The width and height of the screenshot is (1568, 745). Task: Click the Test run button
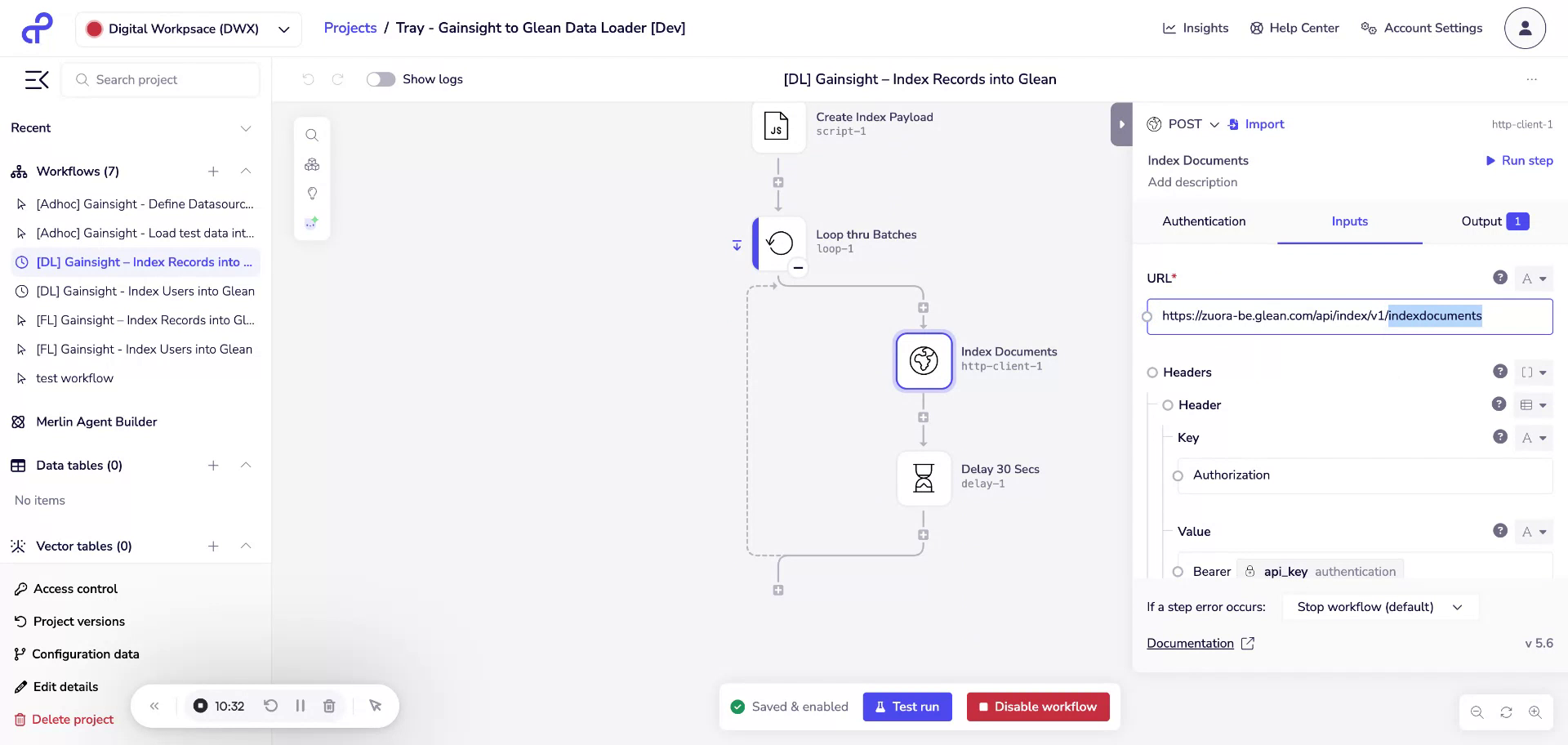coord(906,707)
